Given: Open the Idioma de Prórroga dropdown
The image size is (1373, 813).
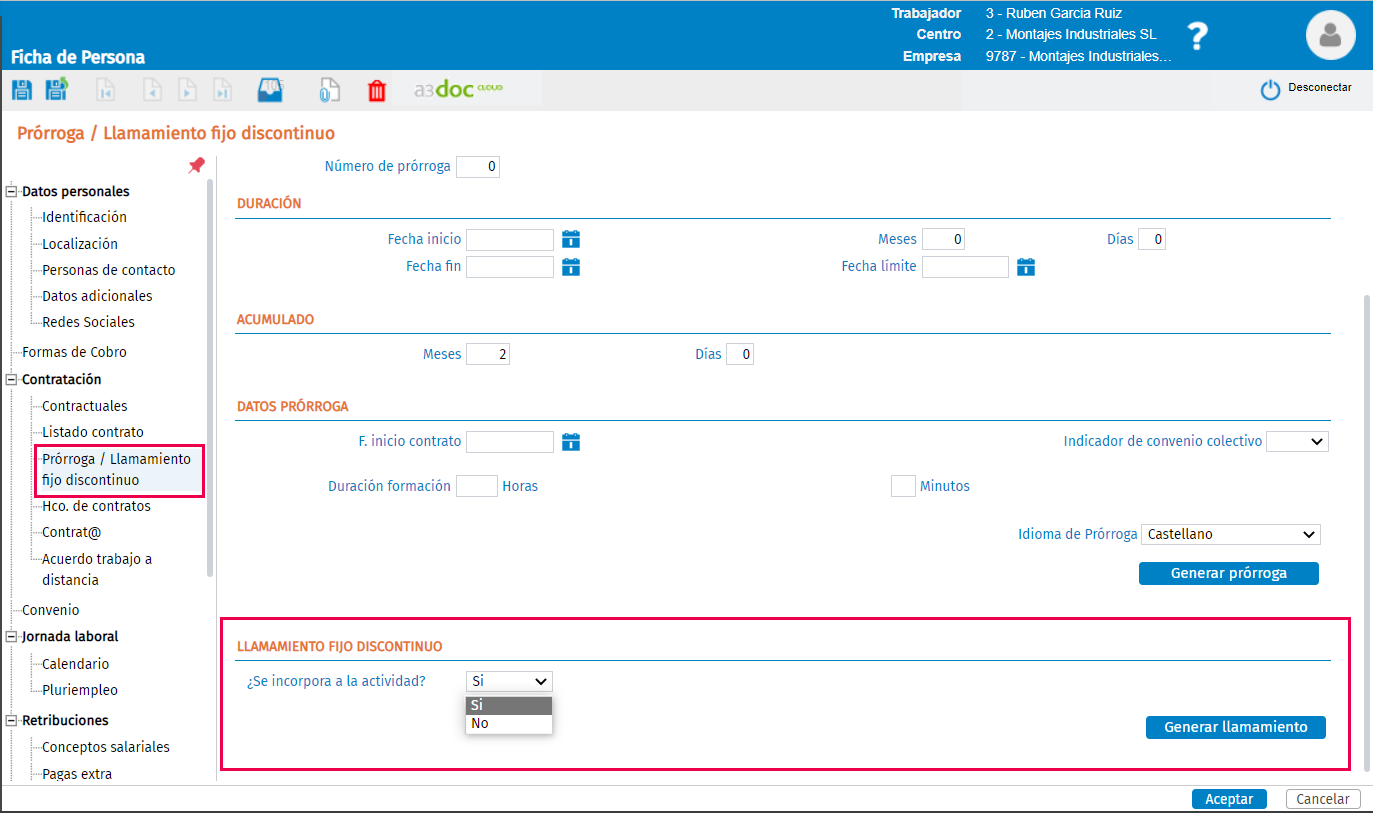Looking at the screenshot, I should click(1231, 534).
